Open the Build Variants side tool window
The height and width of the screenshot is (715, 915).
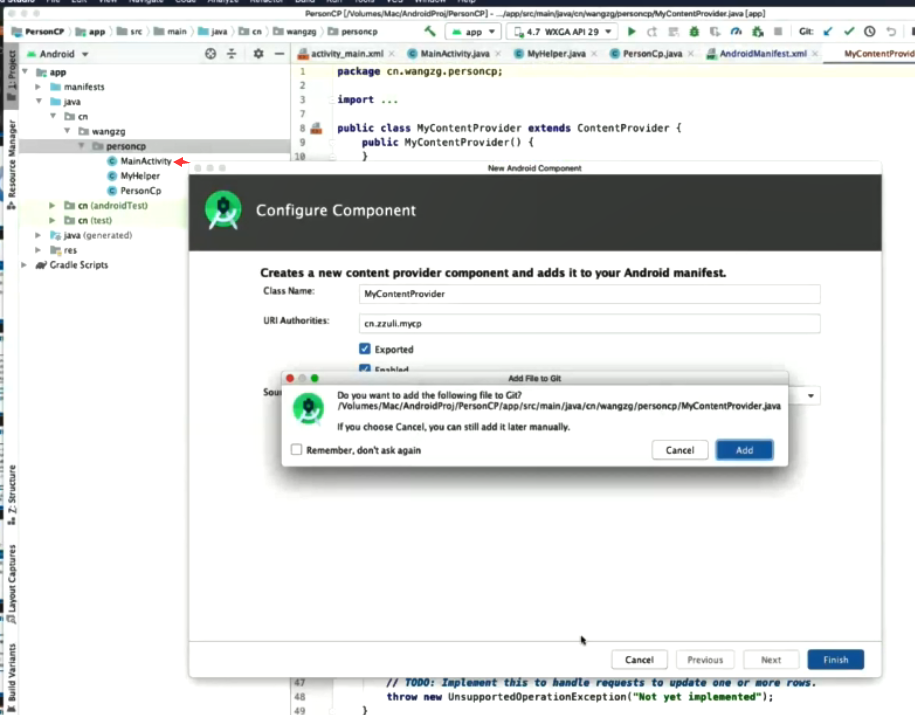pyautogui.click(x=11, y=677)
